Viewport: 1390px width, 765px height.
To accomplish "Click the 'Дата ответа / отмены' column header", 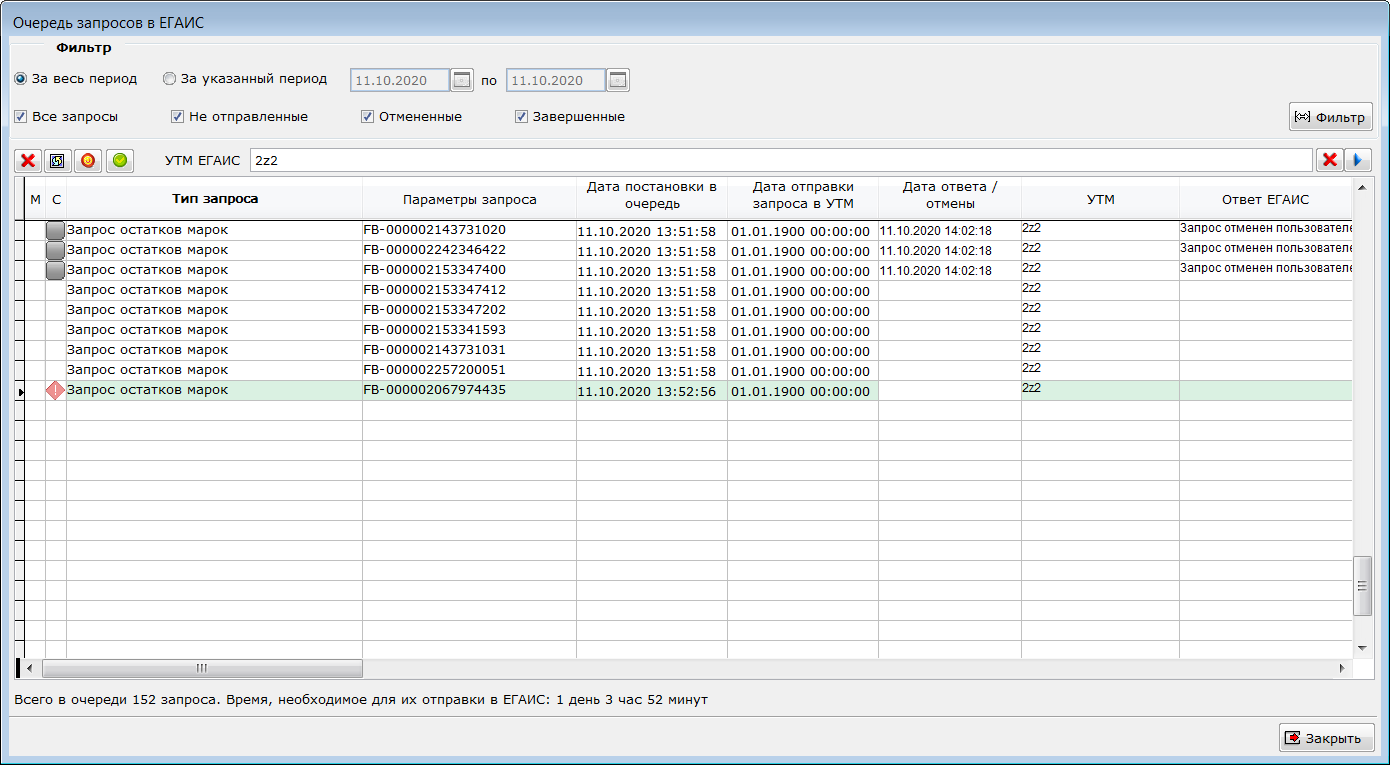I will pos(950,199).
